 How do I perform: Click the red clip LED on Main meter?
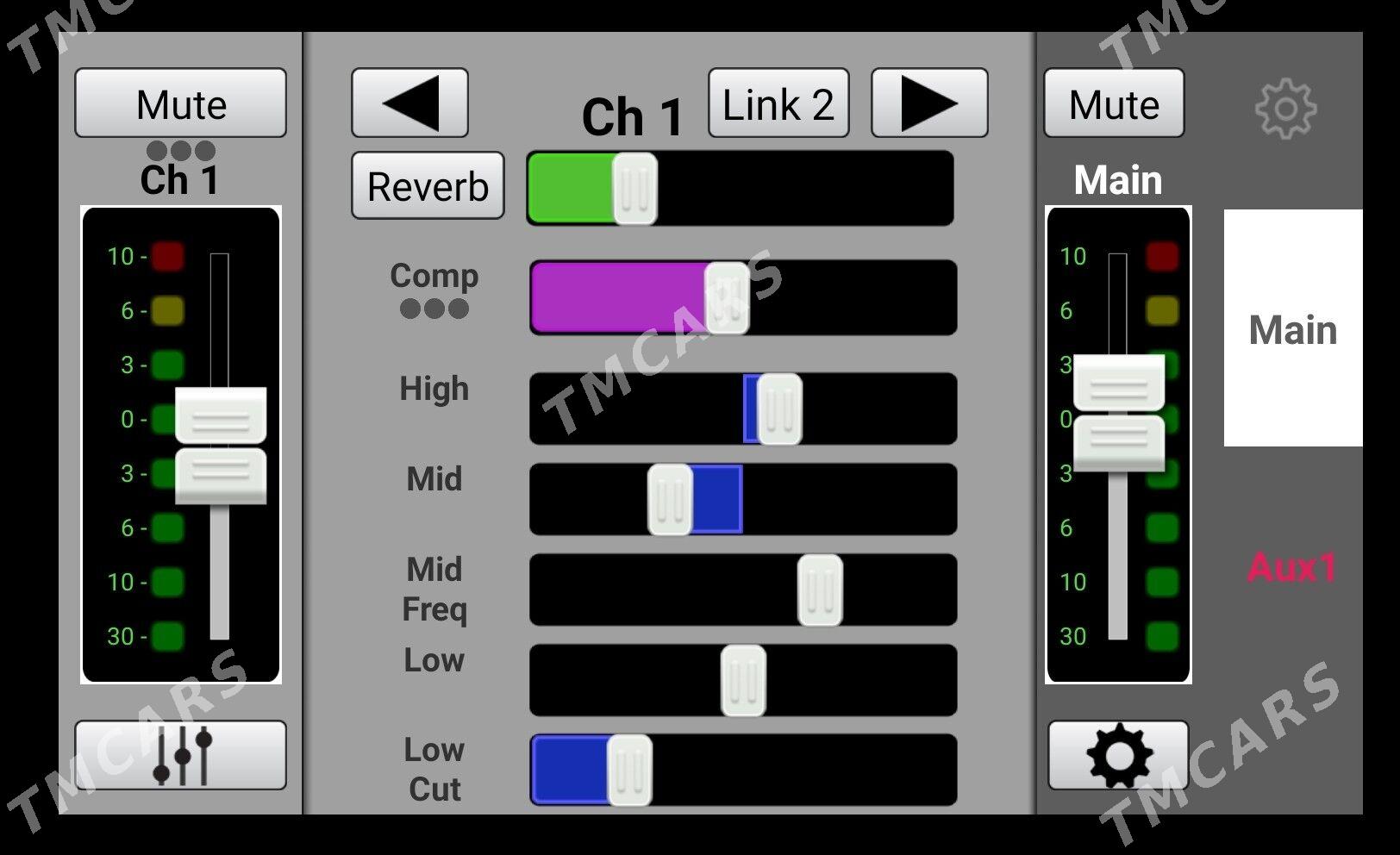coord(1162,256)
